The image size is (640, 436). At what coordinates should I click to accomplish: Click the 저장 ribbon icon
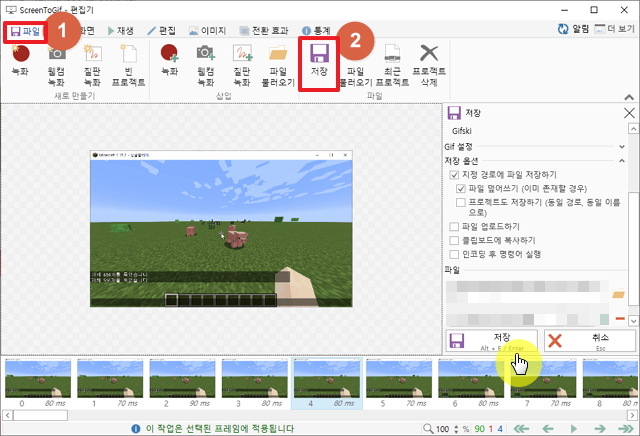point(319,60)
